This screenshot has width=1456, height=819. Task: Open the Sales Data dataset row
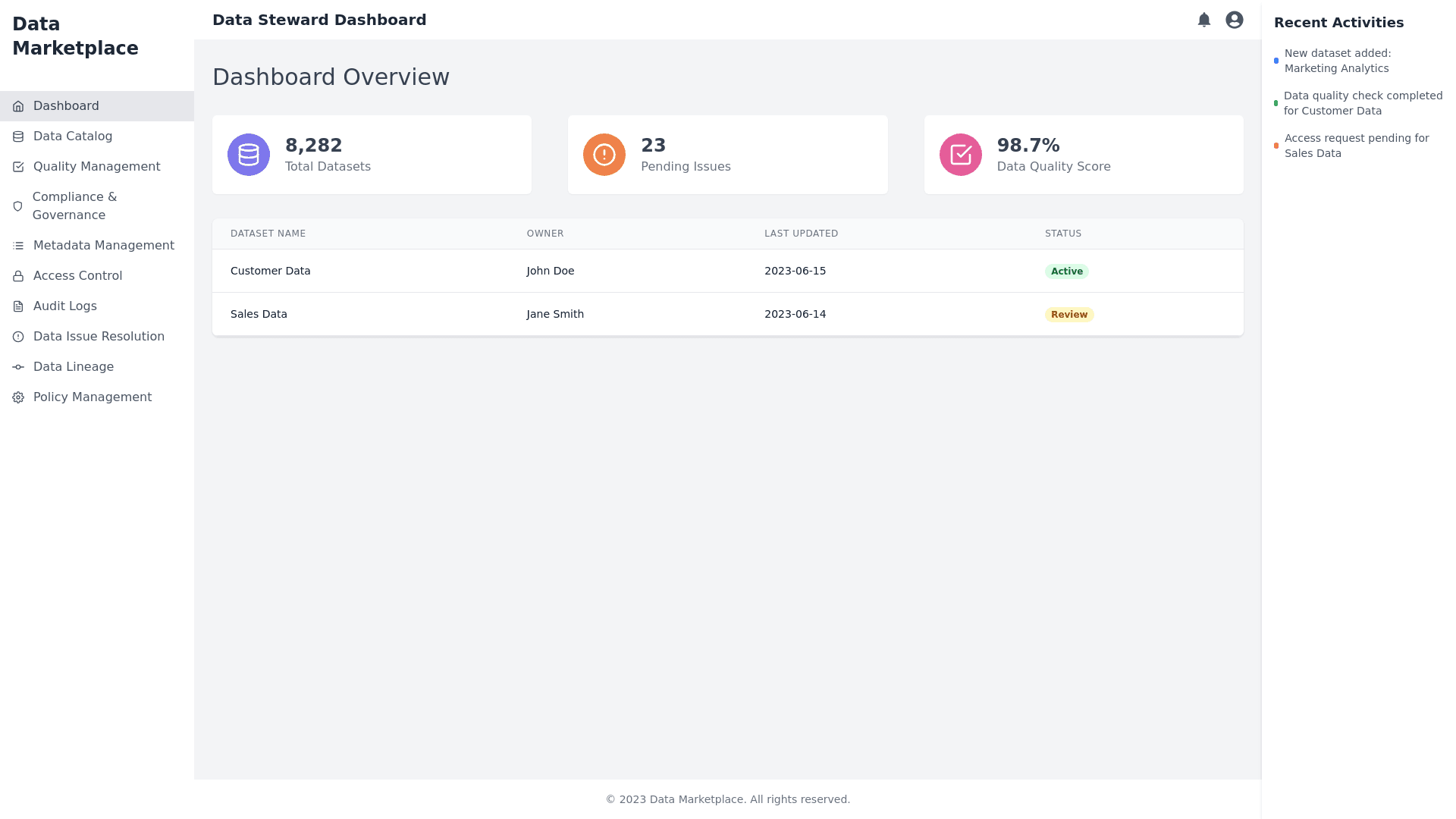click(x=259, y=314)
